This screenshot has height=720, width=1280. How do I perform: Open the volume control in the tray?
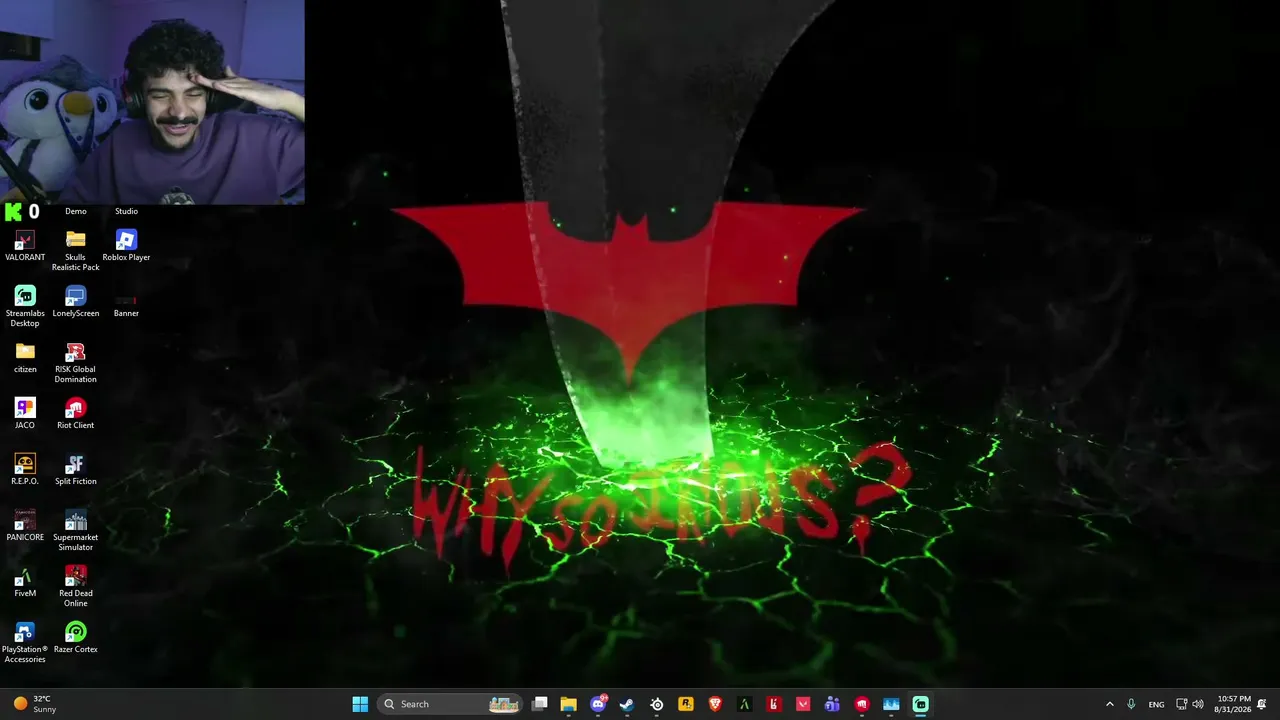1198,704
